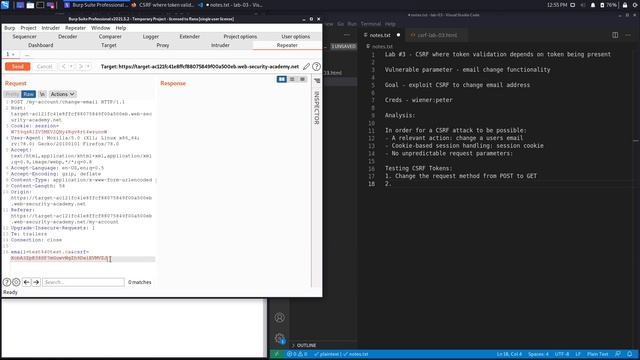Image resolution: width=640 pixels, height=360 pixels.
Task: Click Ln 18, Col 4 in status bar
Action: tap(509, 354)
